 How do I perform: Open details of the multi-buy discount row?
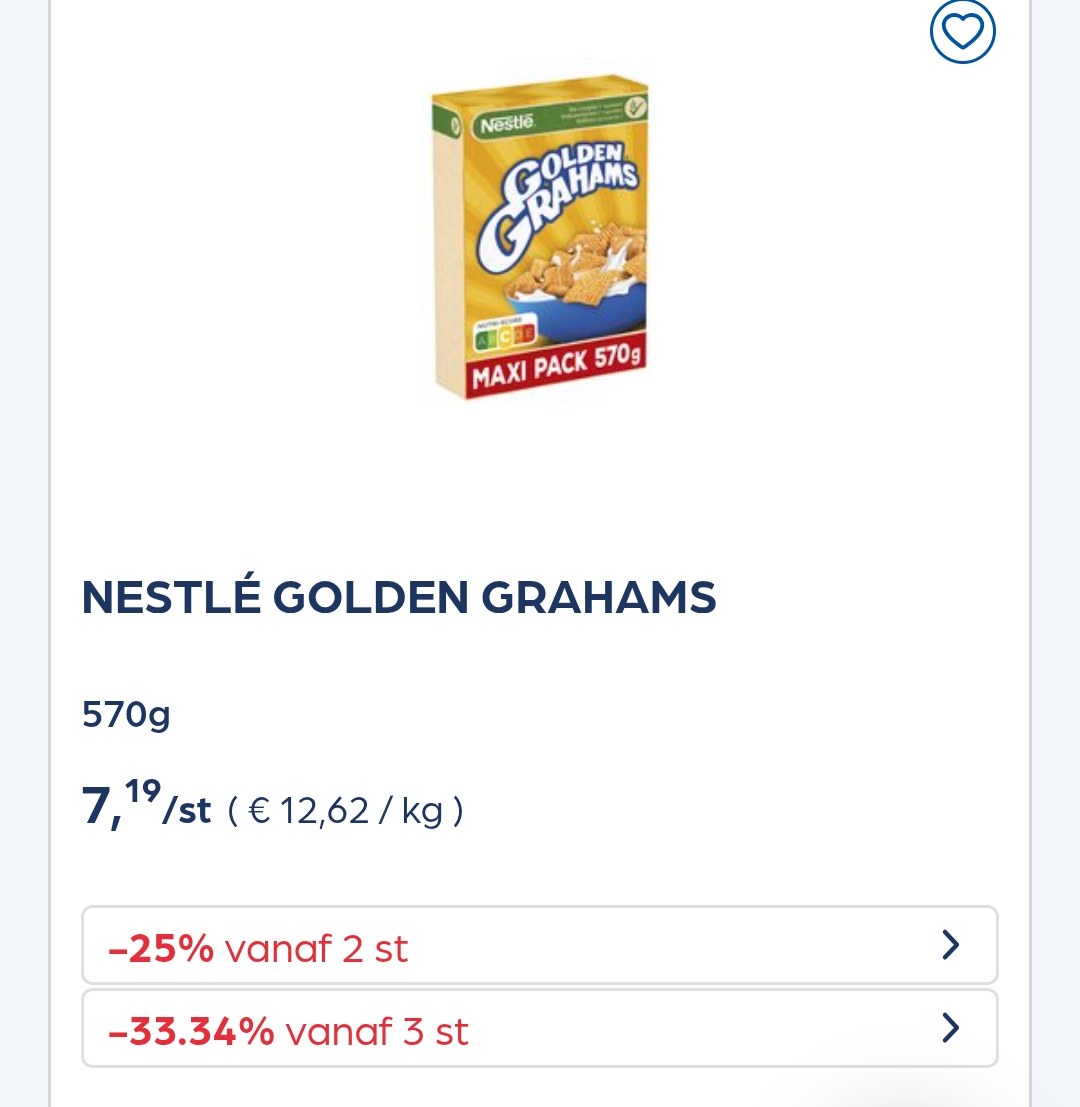[540, 944]
